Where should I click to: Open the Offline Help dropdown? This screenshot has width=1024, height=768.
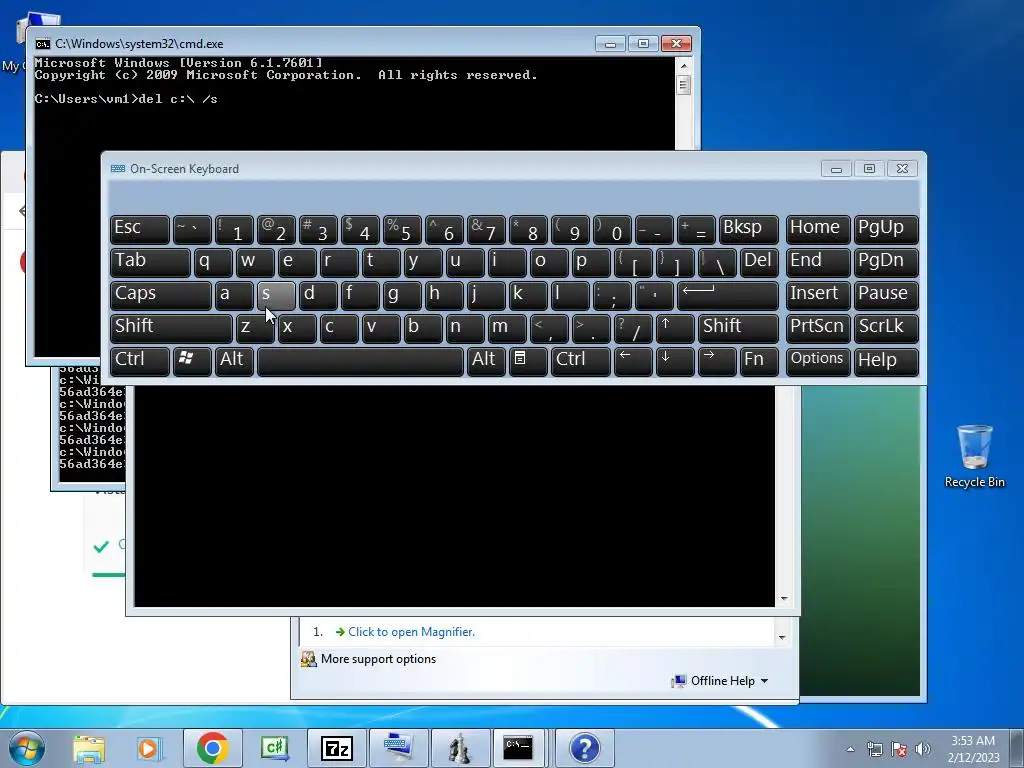click(721, 680)
